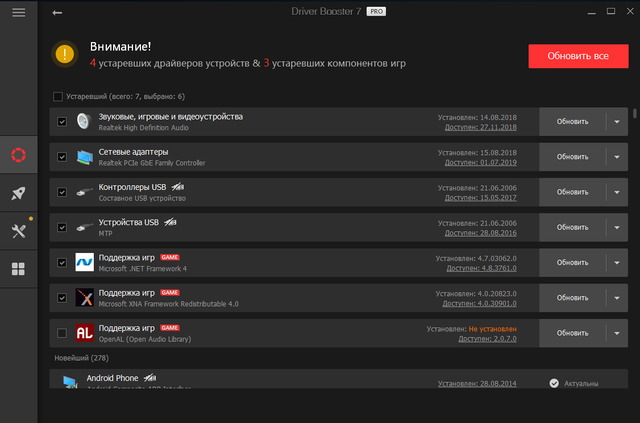Viewport: 640px width, 423px height.
Task: Update the USB composite device driver
Action: coord(573,192)
